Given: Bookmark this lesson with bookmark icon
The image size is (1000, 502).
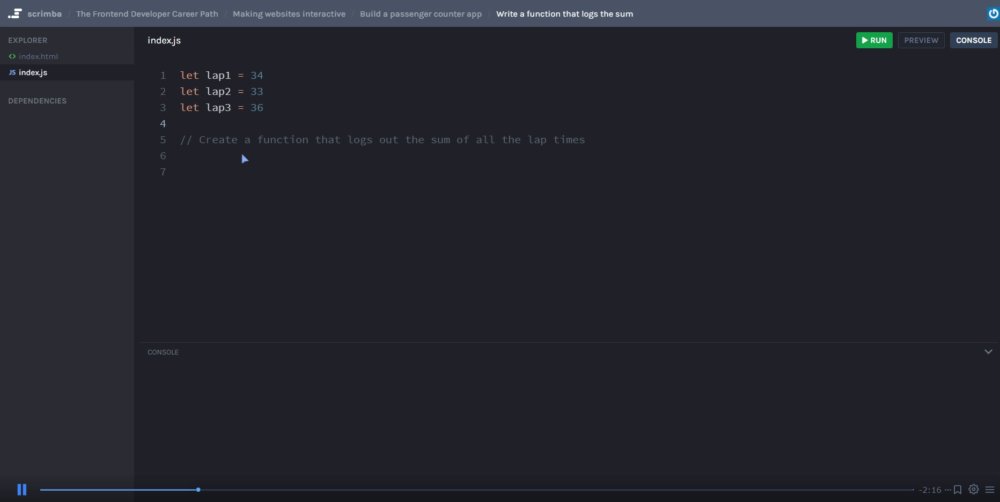Looking at the screenshot, I should coord(957,489).
